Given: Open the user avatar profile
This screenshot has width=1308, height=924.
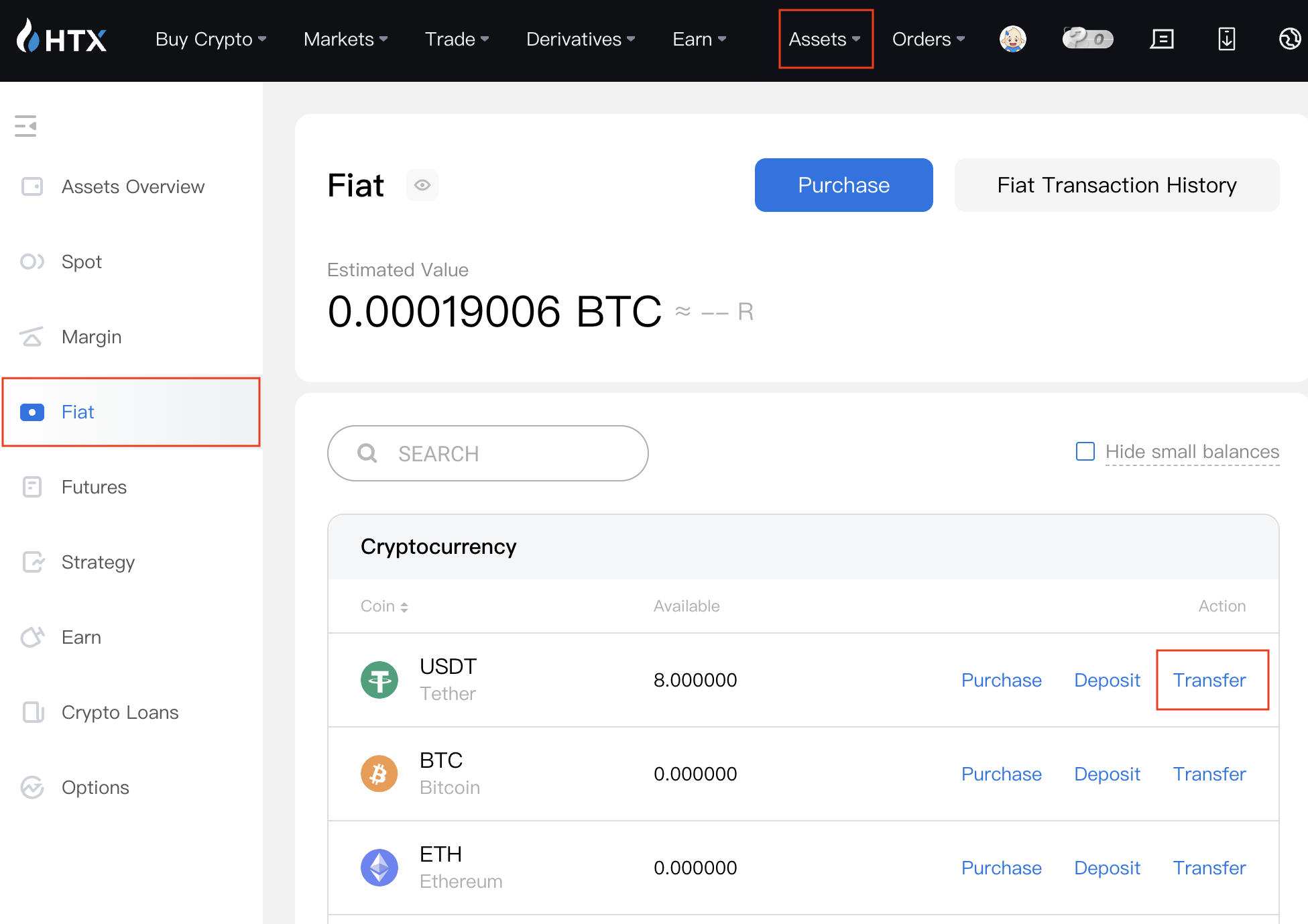Looking at the screenshot, I should [x=1012, y=39].
